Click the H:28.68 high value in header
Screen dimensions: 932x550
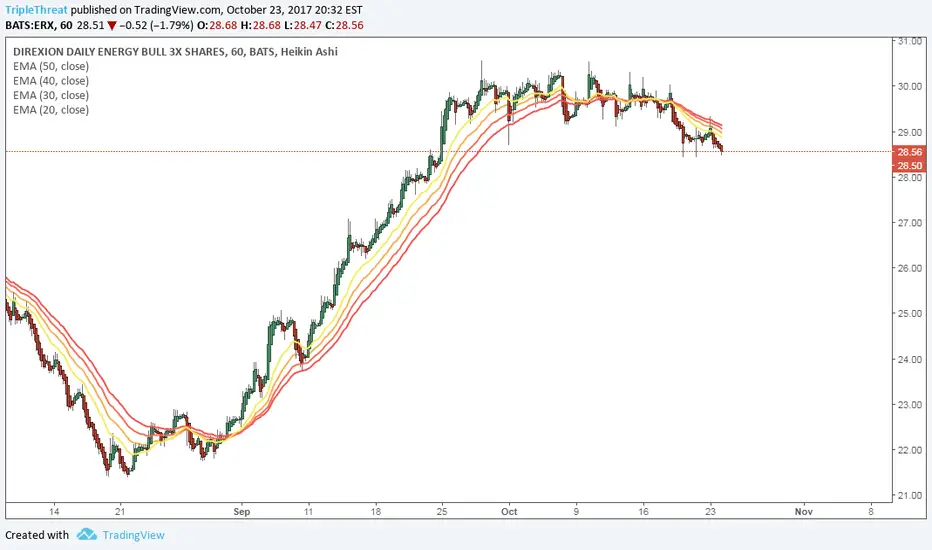pos(260,26)
